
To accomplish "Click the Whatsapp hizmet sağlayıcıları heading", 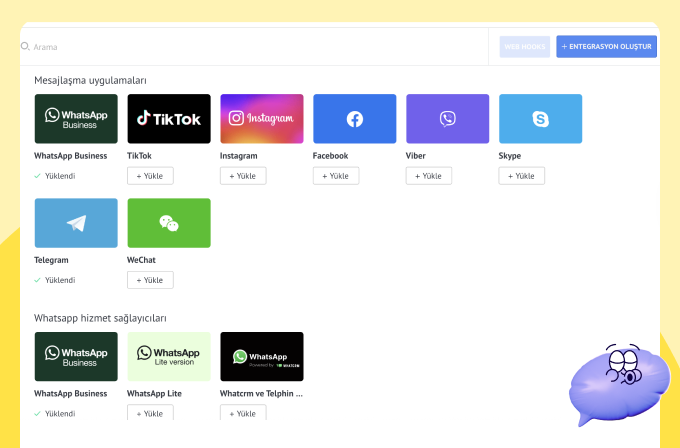I will [100, 318].
